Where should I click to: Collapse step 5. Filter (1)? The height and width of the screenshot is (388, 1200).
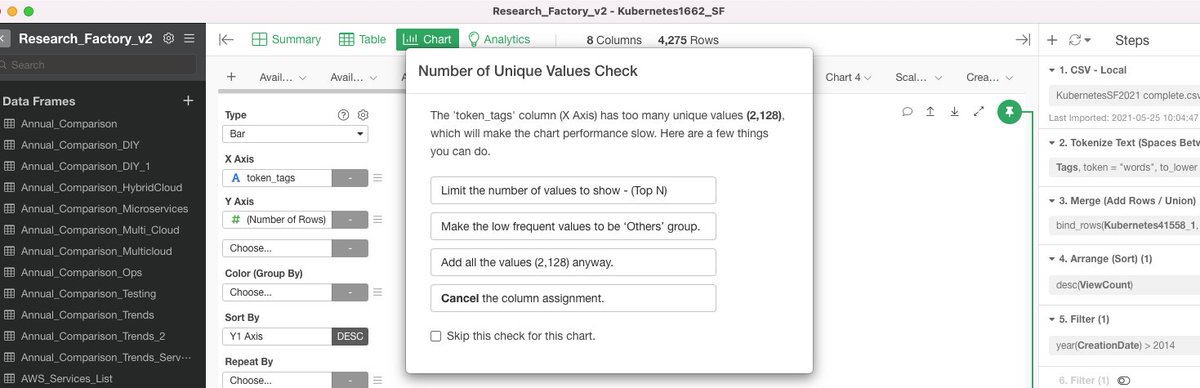tap(1051, 320)
